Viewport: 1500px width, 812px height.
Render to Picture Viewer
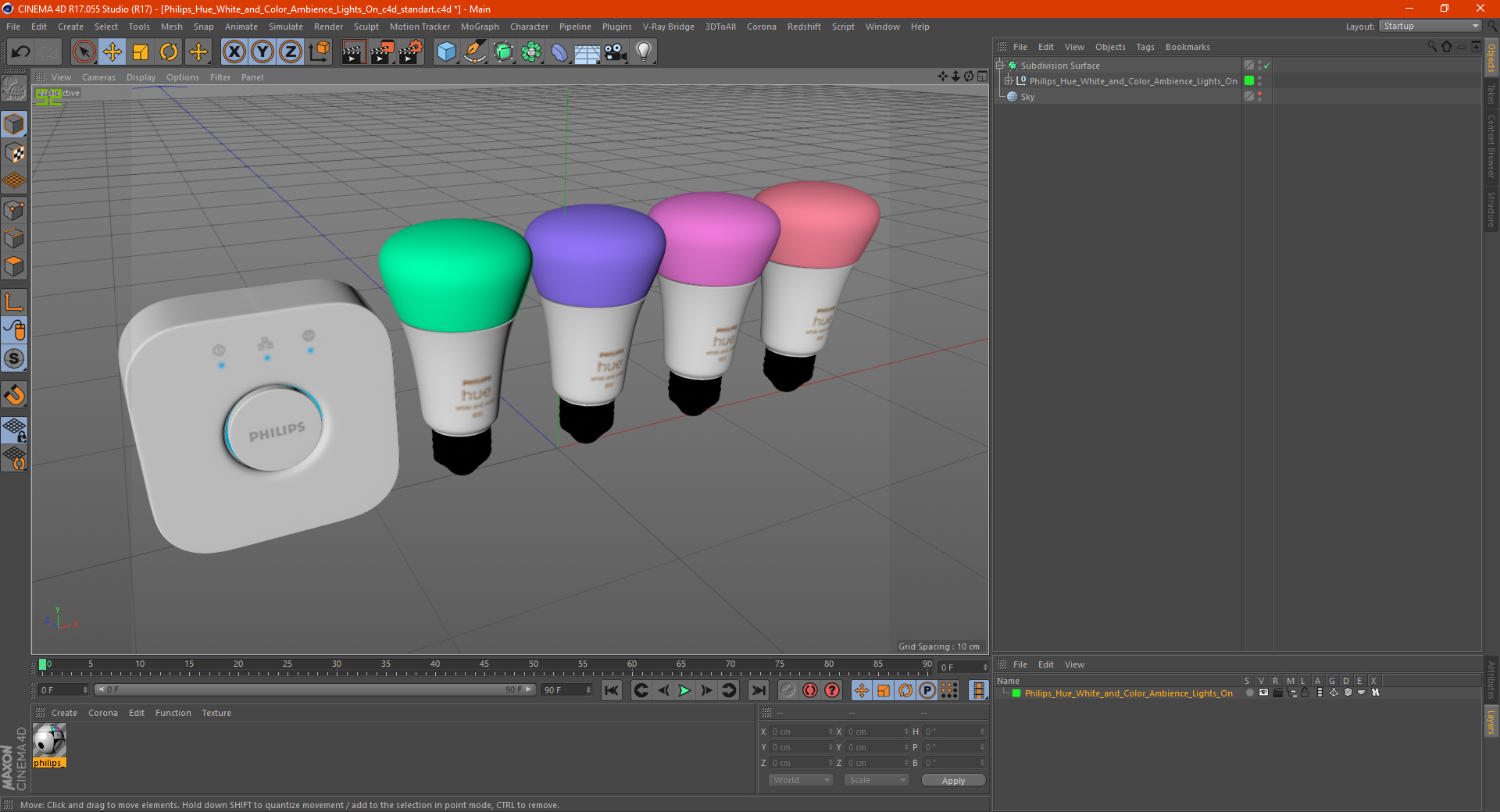[382, 52]
